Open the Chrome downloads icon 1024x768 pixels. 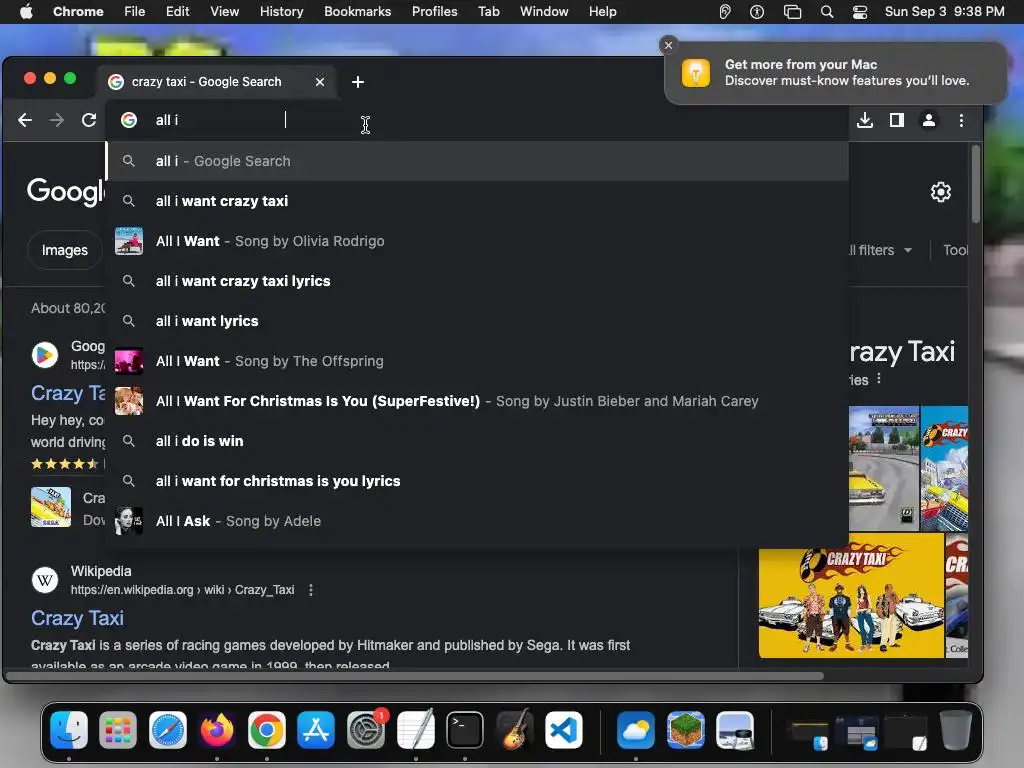[x=865, y=120]
